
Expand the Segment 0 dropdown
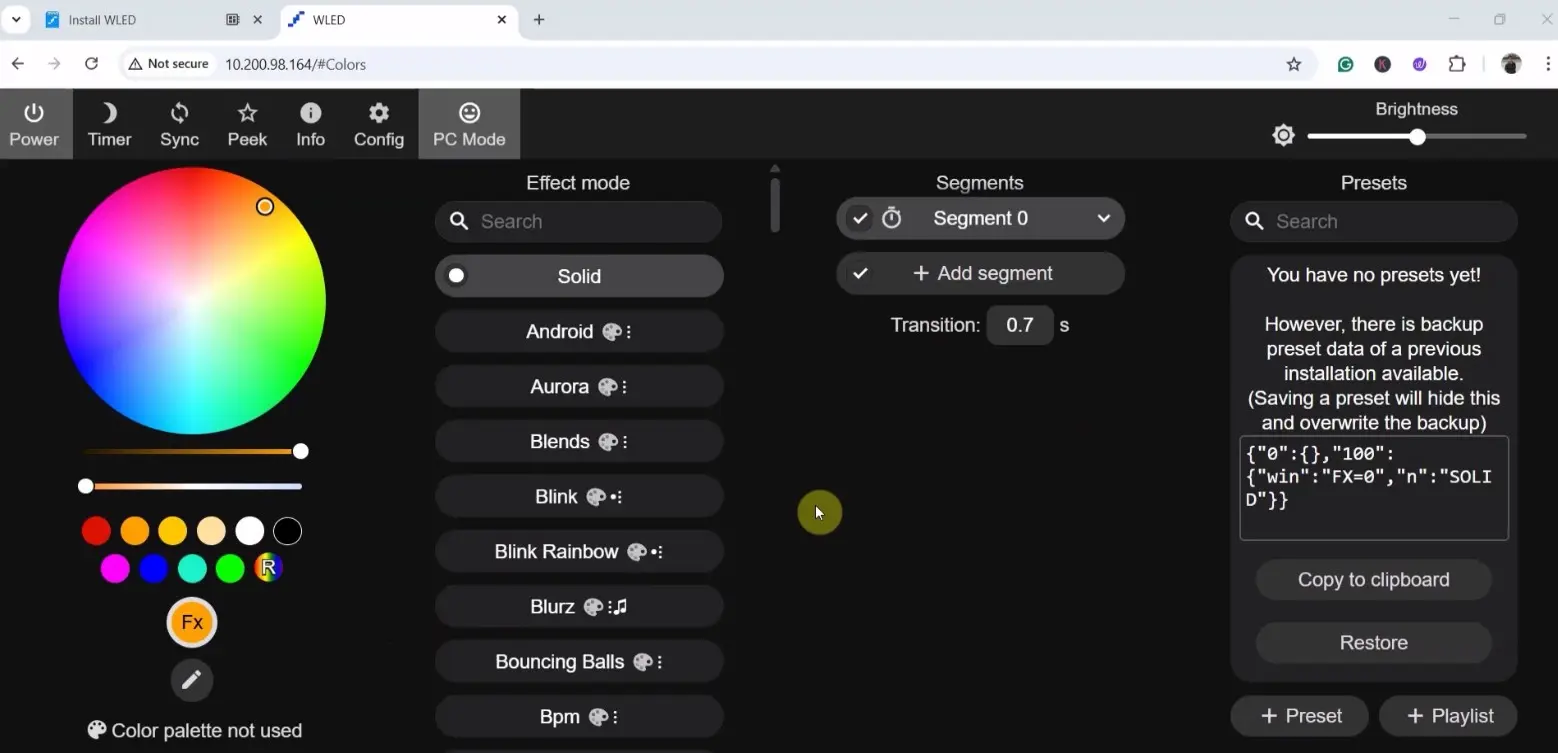[x=1104, y=218]
